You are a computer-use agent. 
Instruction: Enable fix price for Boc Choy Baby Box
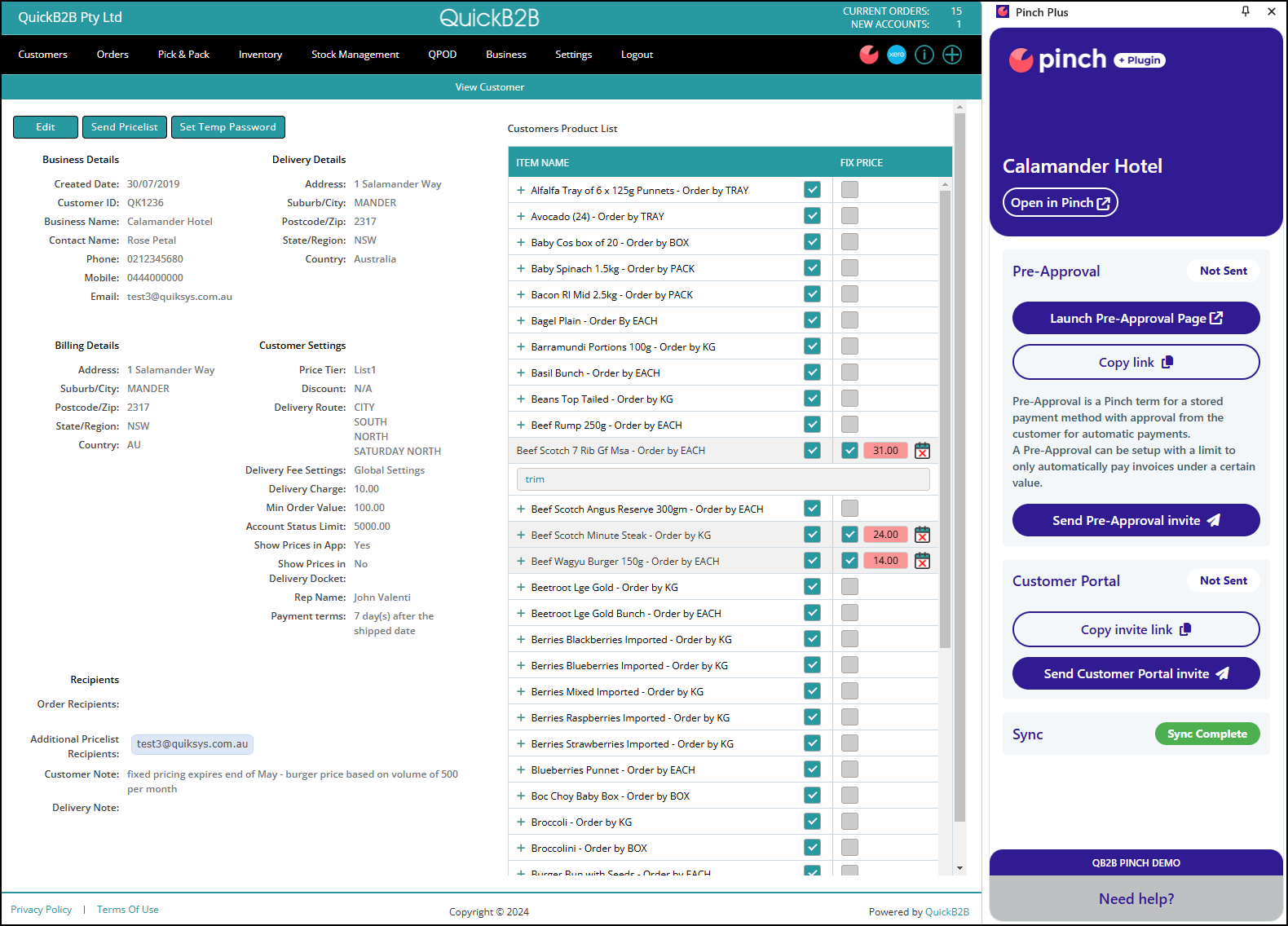point(849,795)
